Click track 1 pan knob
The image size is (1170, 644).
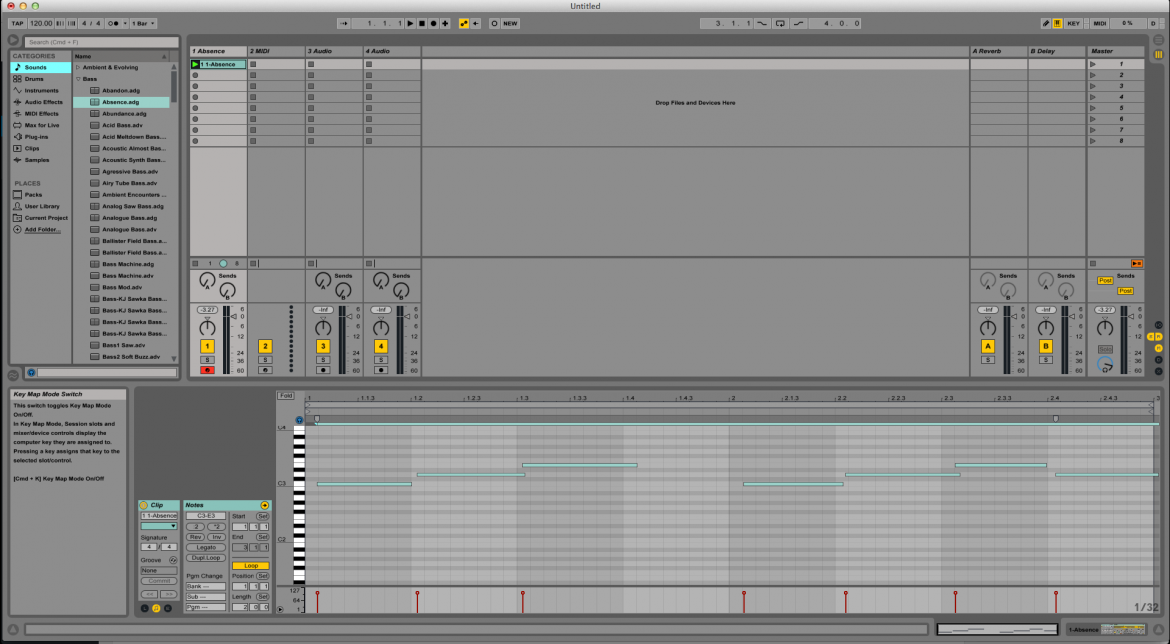pyautogui.click(x=207, y=328)
